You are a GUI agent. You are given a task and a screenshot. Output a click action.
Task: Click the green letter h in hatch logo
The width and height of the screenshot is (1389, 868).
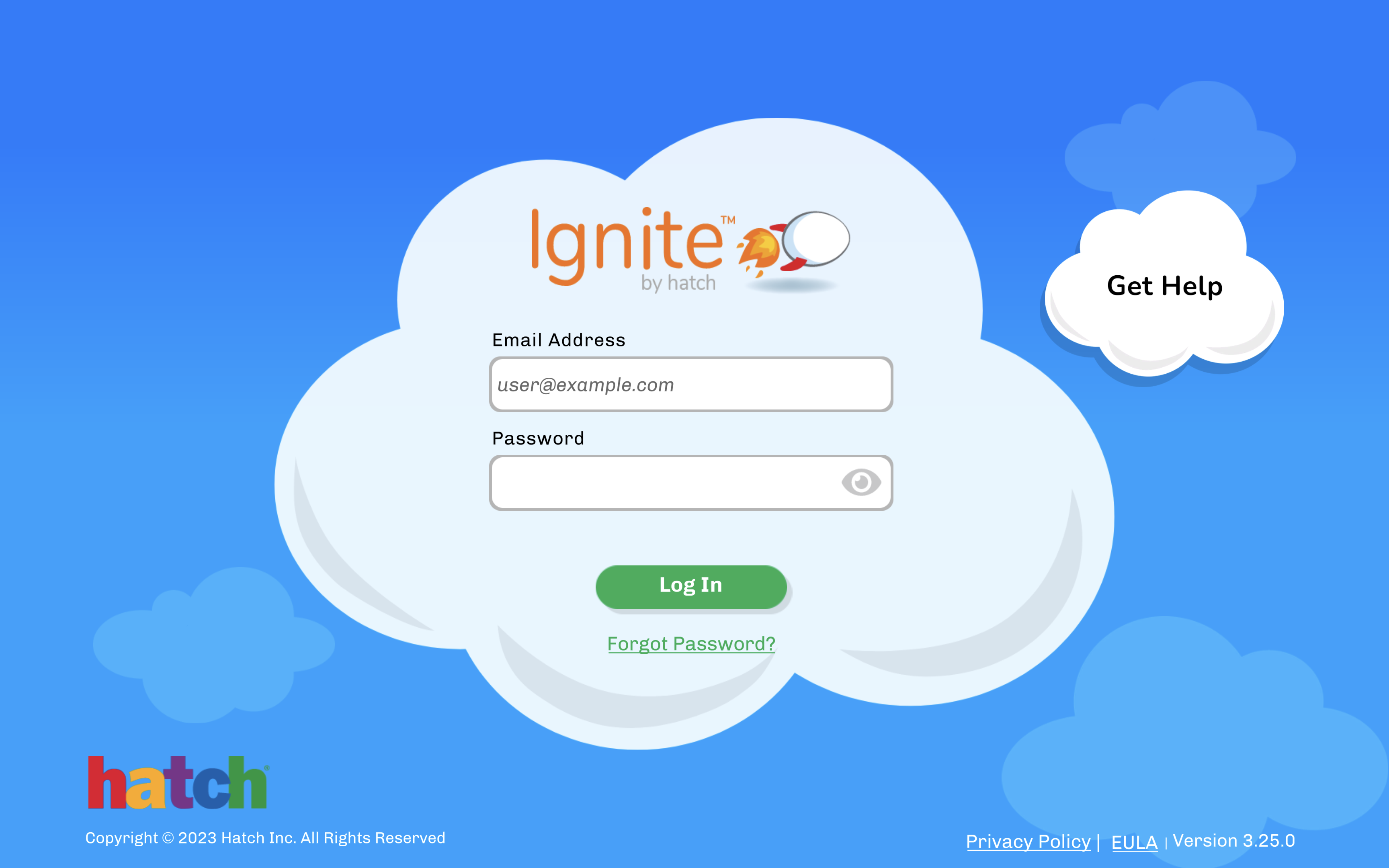click(x=247, y=782)
